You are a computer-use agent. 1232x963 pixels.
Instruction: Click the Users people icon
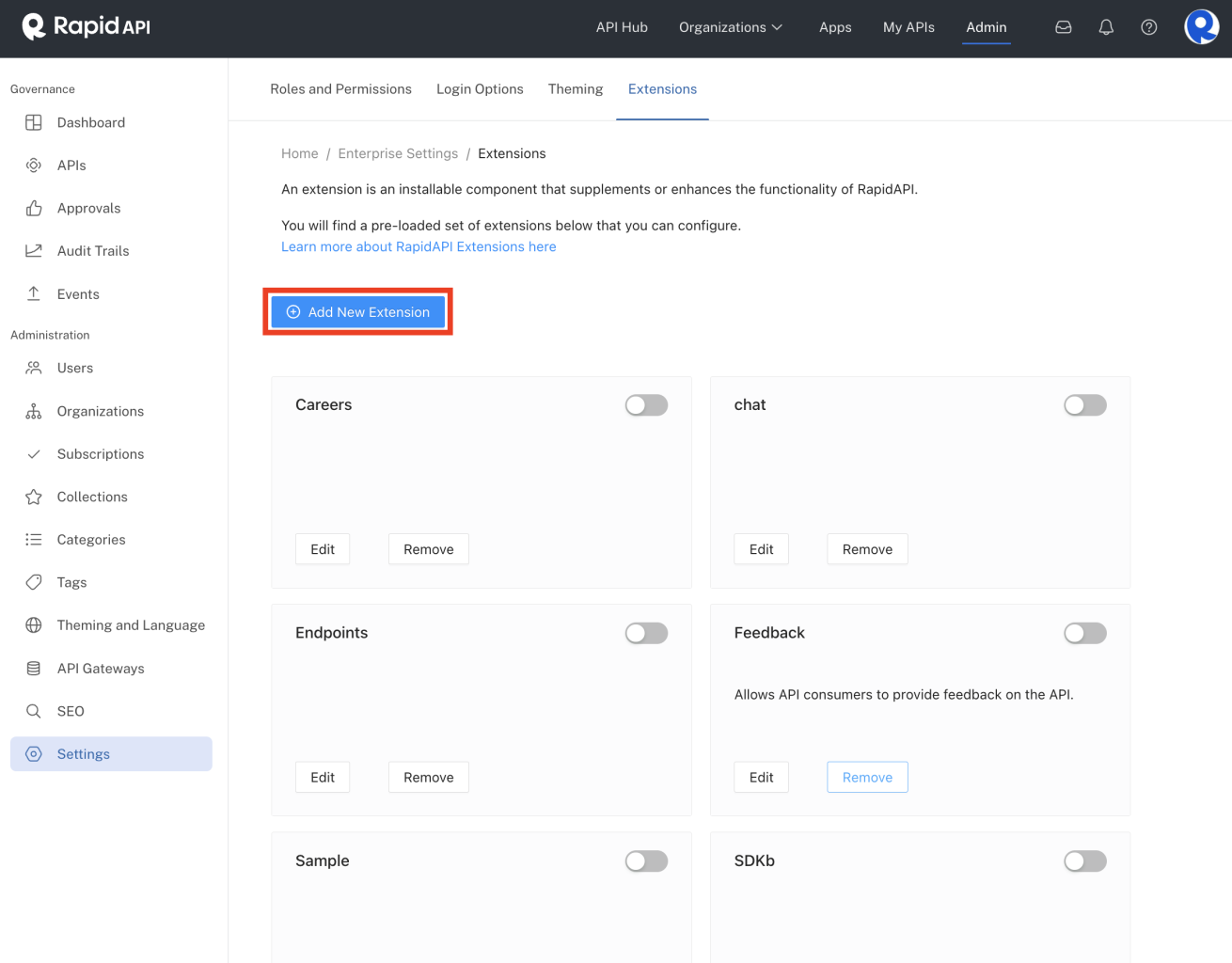34,368
